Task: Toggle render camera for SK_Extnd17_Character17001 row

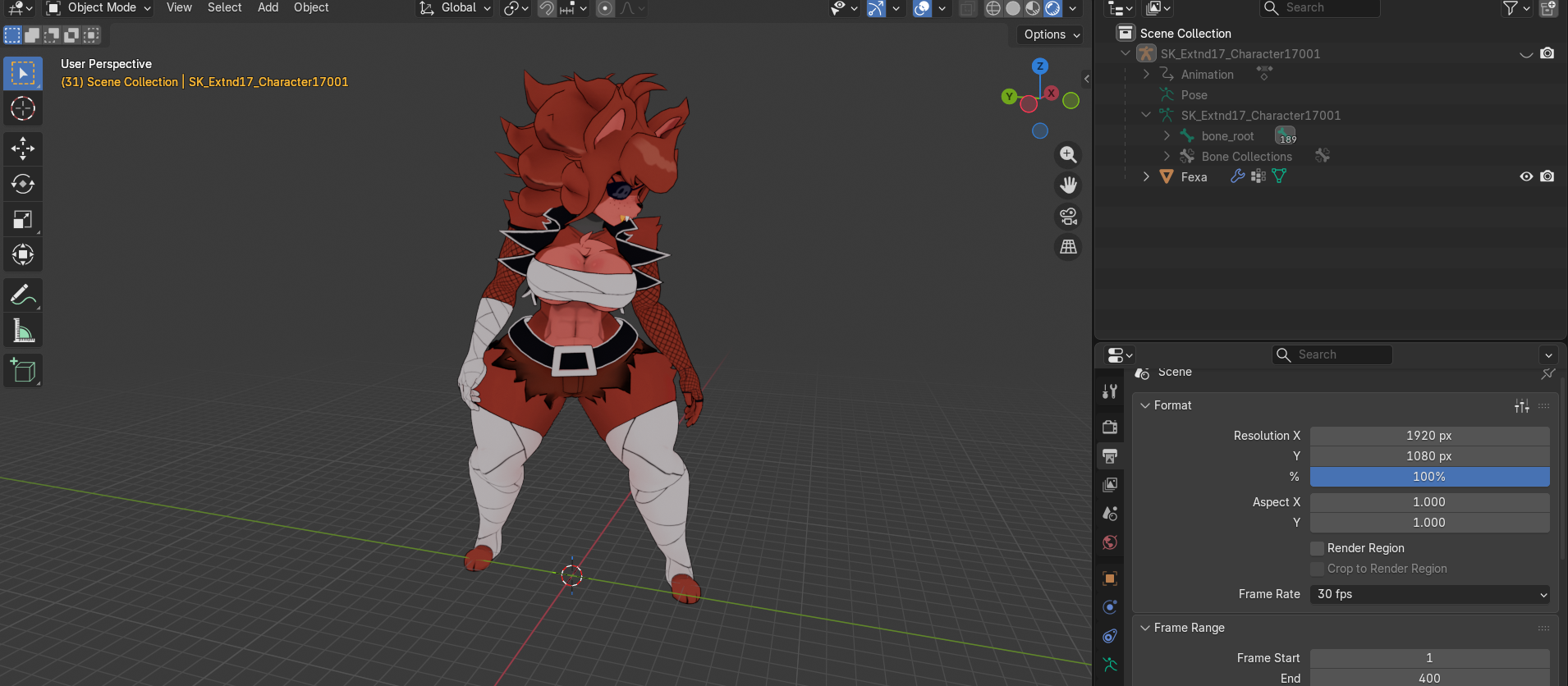Action: [1547, 53]
